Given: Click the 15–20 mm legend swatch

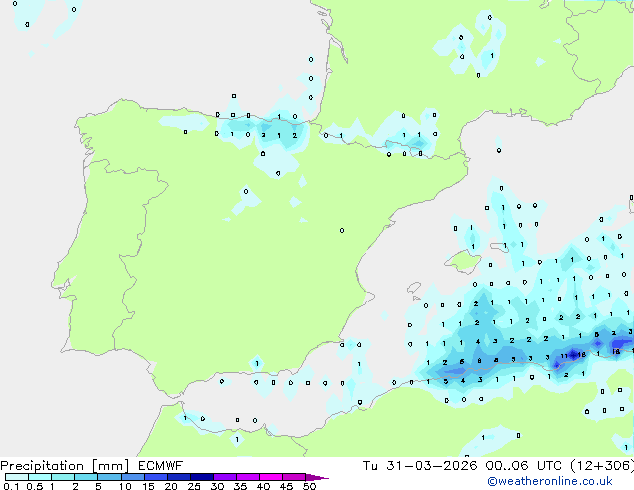Looking at the screenshot, I should point(156,477).
